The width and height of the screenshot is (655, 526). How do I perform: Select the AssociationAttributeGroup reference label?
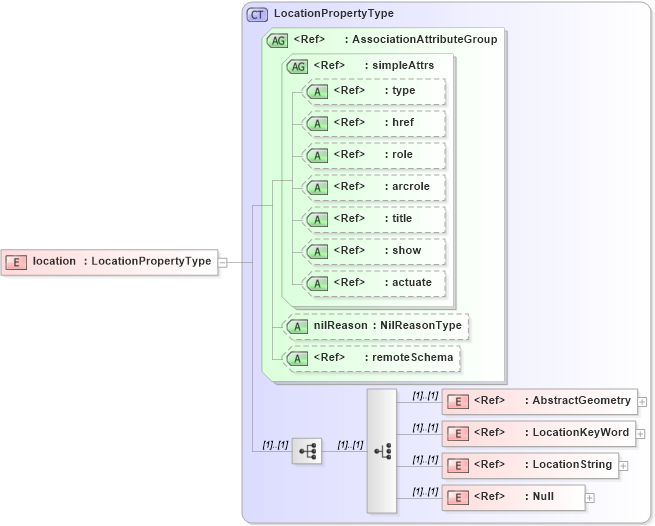coord(396,39)
